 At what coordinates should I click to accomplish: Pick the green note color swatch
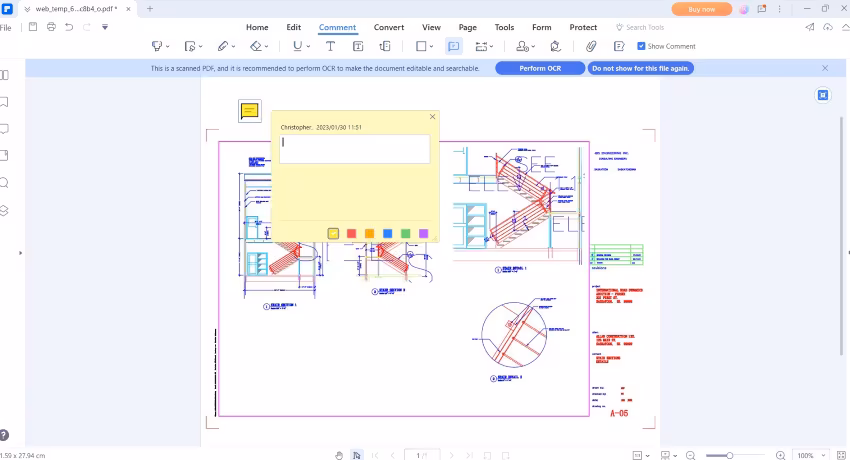pyautogui.click(x=405, y=234)
